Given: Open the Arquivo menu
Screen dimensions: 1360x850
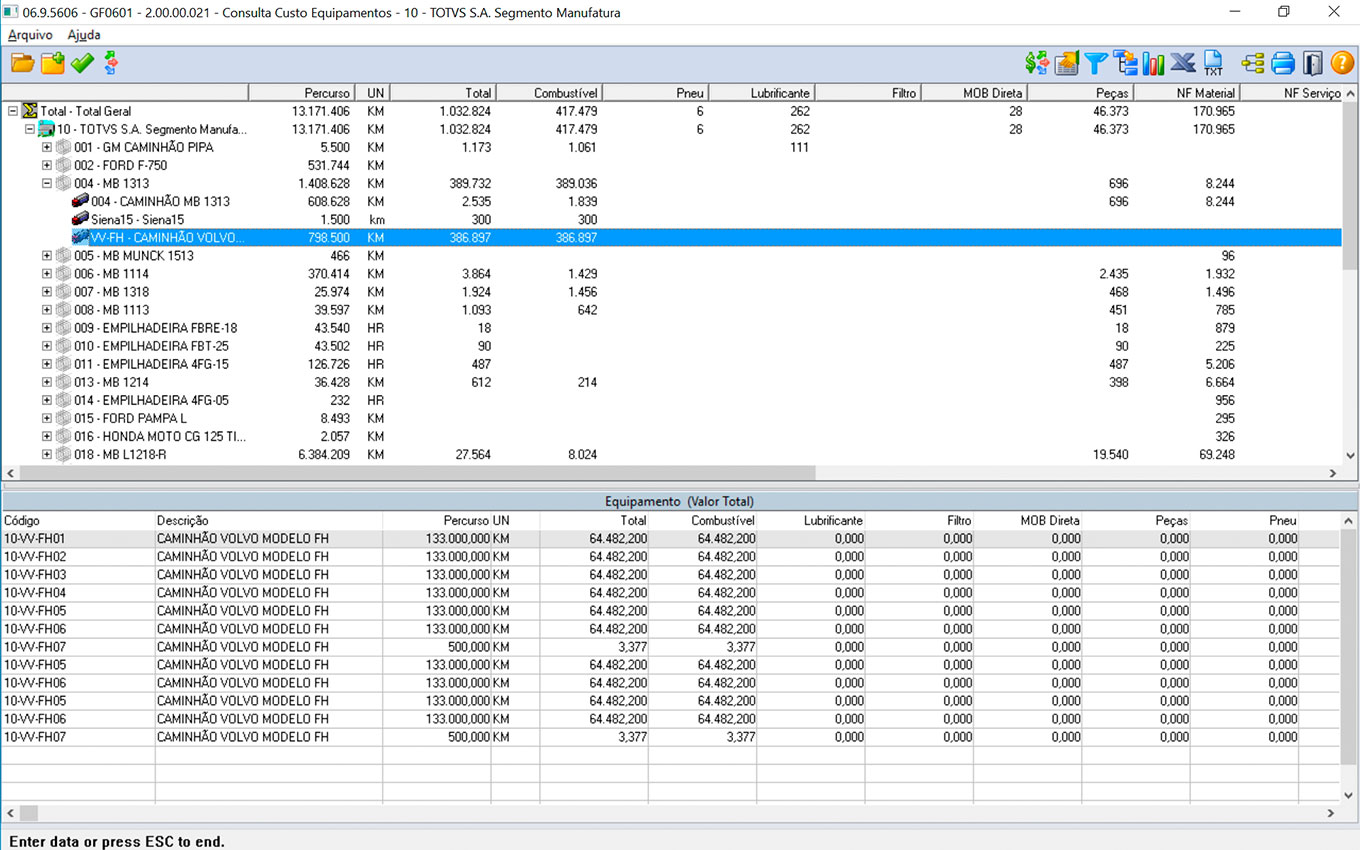Looking at the screenshot, I should pyautogui.click(x=30, y=35).
